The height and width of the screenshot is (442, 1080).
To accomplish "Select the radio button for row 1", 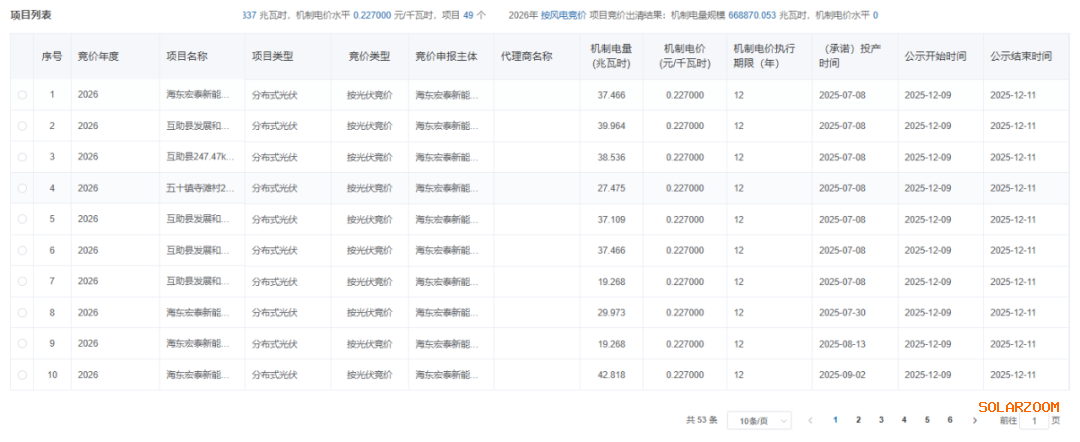I will coord(22,95).
